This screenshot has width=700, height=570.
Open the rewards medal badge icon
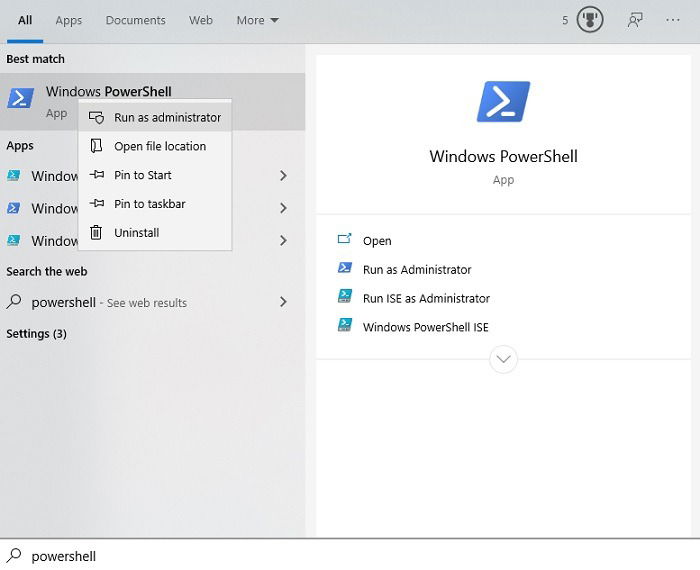(x=590, y=20)
